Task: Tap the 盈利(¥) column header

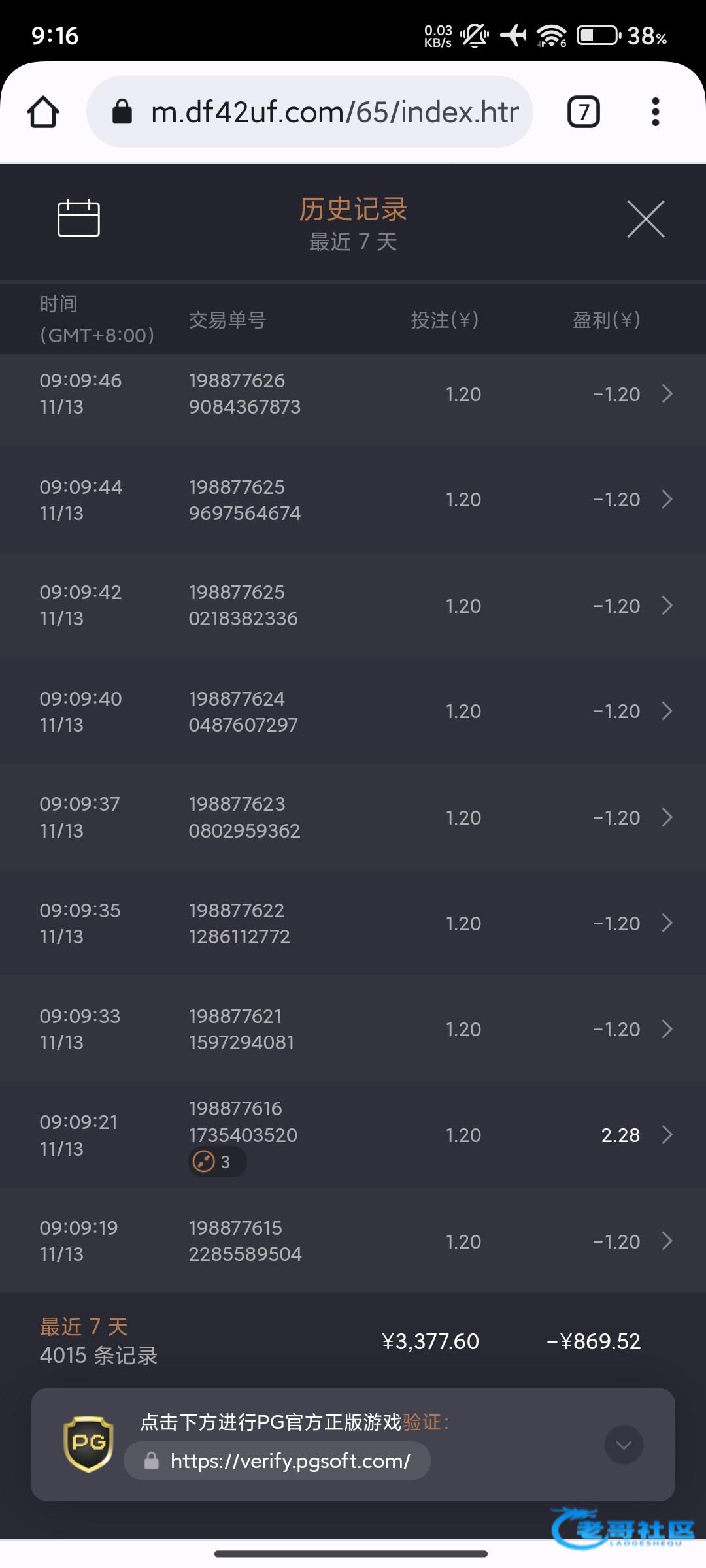Action: 606,320
